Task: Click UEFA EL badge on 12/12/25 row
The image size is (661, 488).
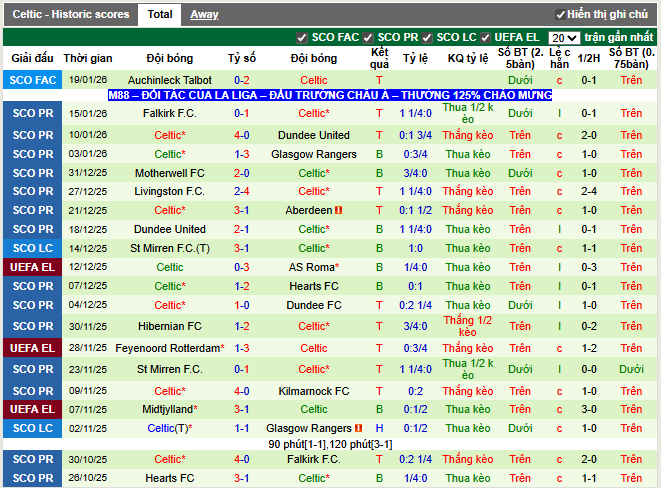Action: (x=32, y=267)
